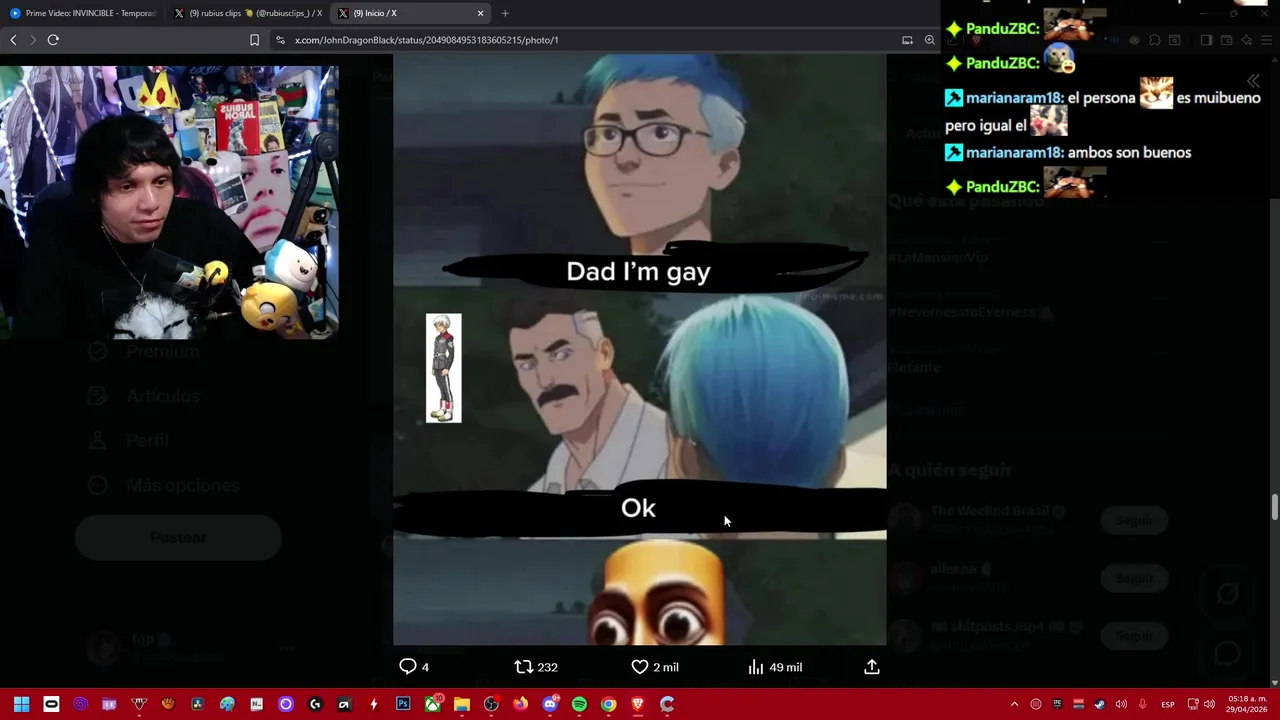This screenshot has height=720, width=1280.
Task: Open Steam icon in system tray
Action: point(1099,704)
